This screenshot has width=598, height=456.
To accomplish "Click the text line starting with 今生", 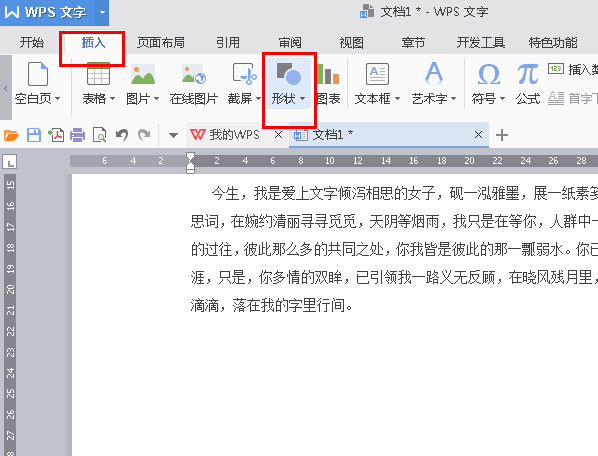I will [x=405, y=193].
